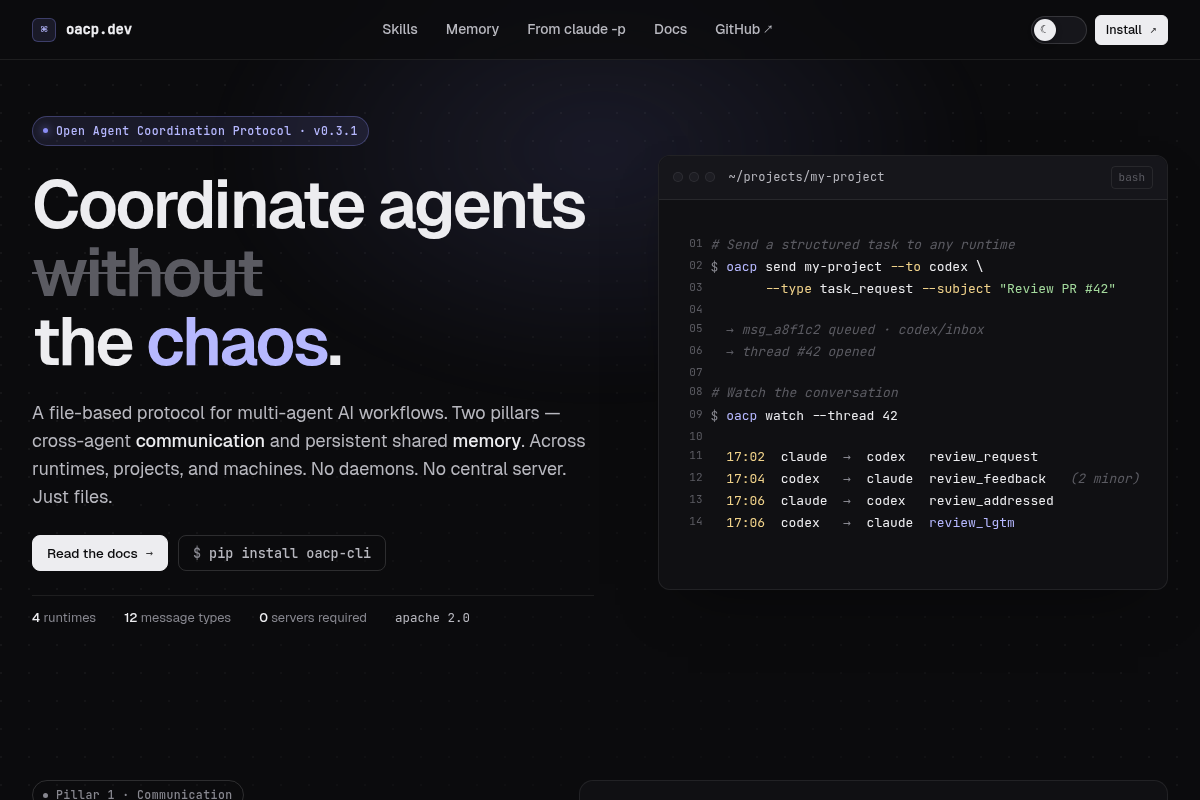Image resolution: width=1200 pixels, height=800 pixels.
Task: Click the ~/projects/my-project terminal path
Action: pos(806,177)
